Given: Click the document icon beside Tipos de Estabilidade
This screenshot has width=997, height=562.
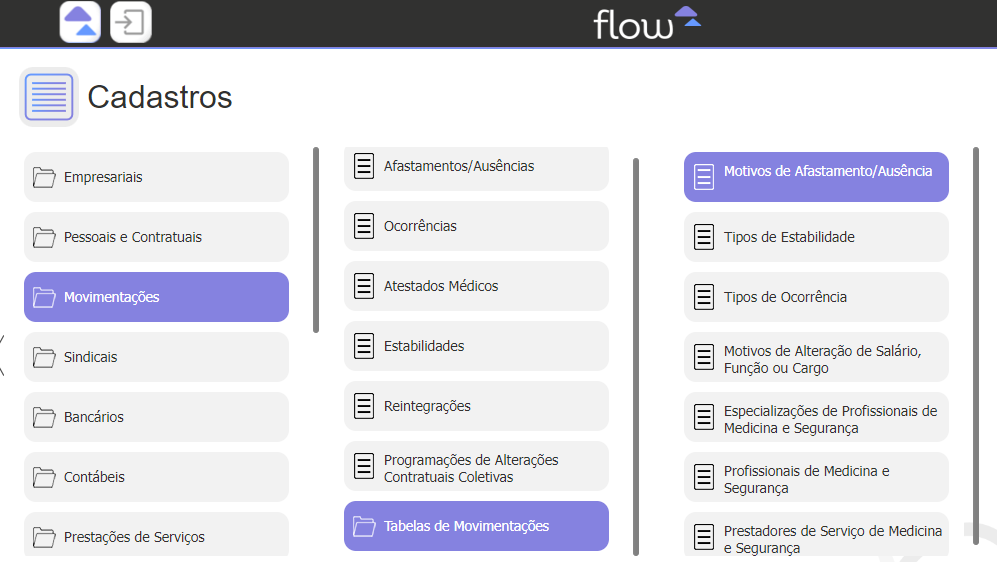Looking at the screenshot, I should (704, 237).
